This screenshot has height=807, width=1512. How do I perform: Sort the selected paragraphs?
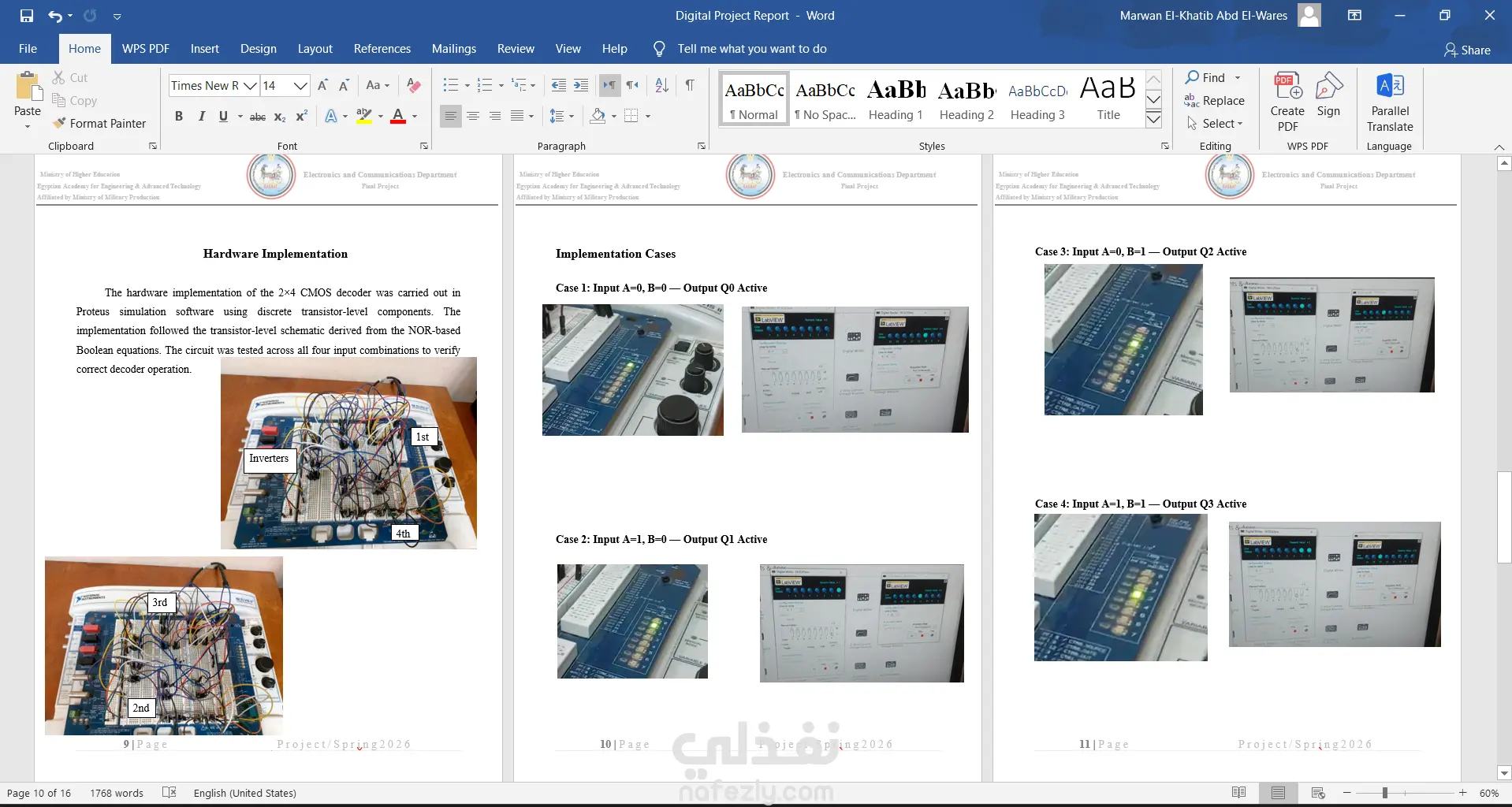point(662,85)
